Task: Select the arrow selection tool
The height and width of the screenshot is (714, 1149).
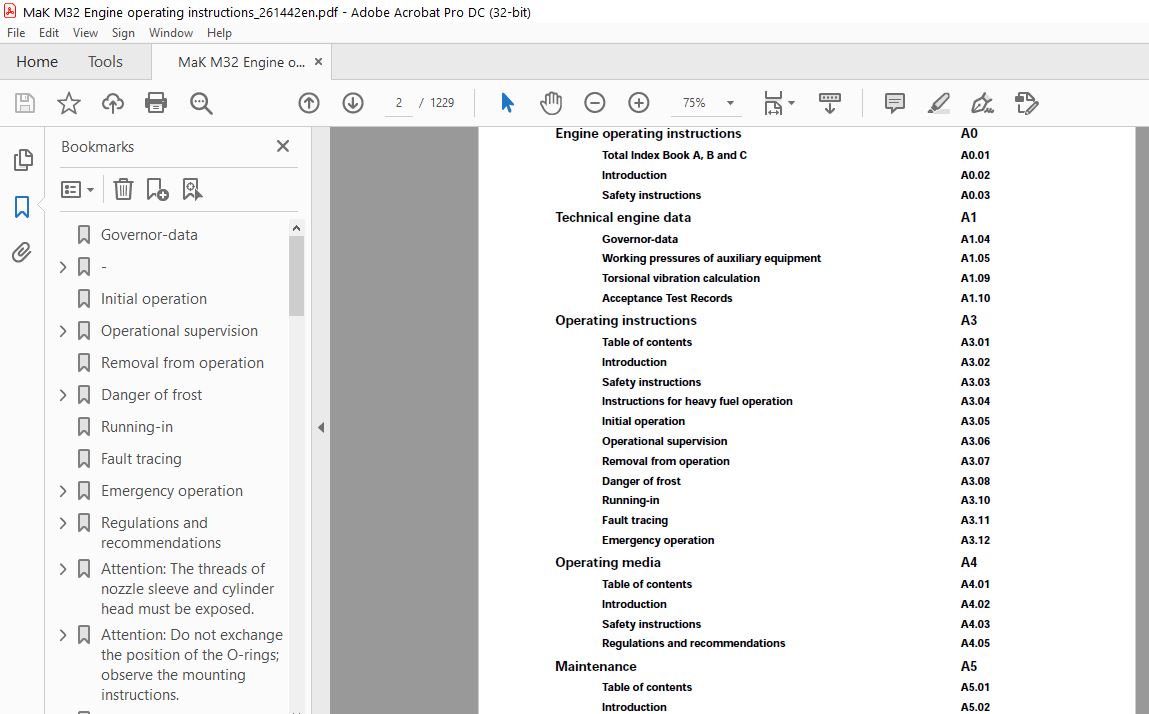Action: pyautogui.click(x=507, y=103)
